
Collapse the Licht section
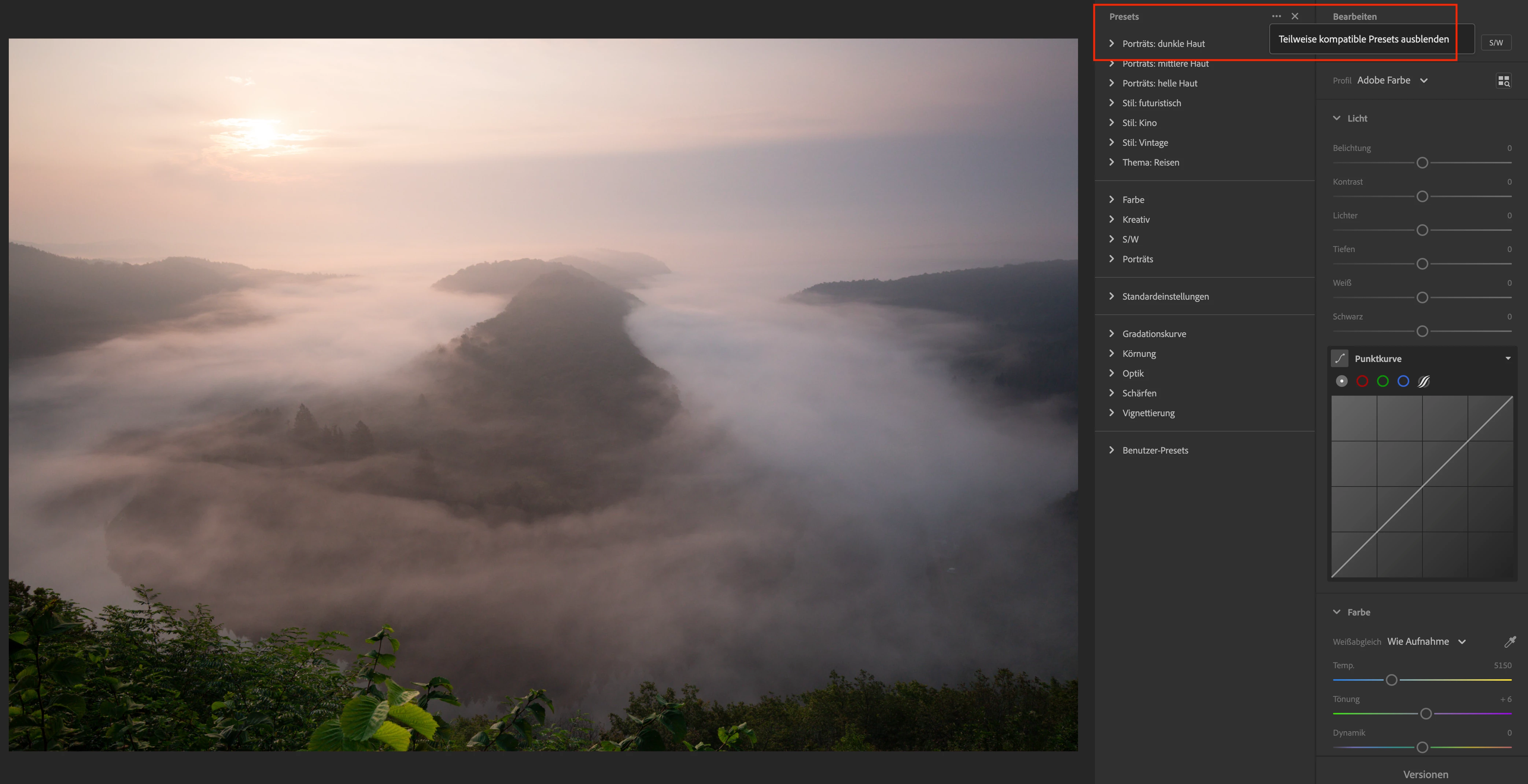(1336, 118)
